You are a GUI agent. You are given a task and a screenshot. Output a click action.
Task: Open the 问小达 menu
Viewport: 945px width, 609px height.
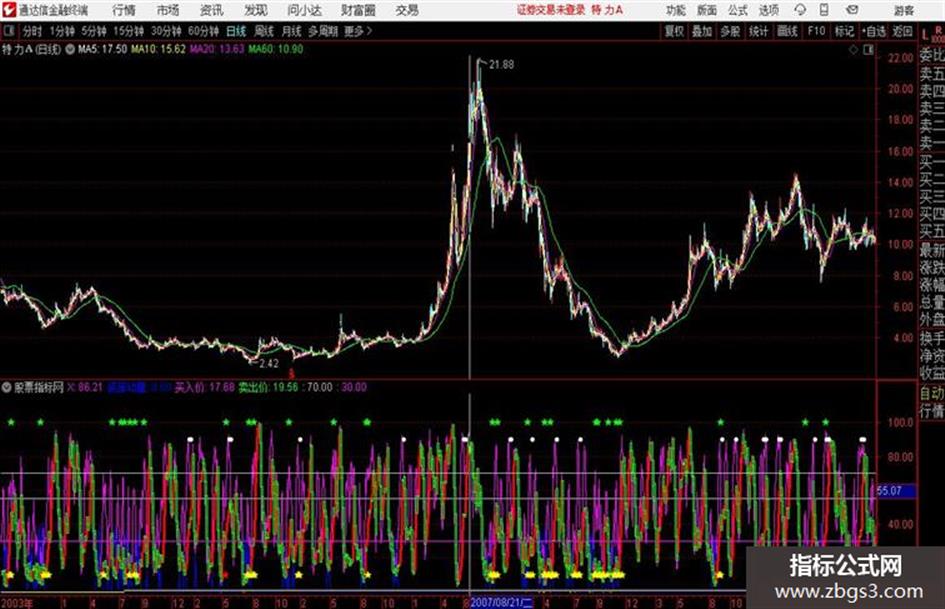(x=304, y=10)
